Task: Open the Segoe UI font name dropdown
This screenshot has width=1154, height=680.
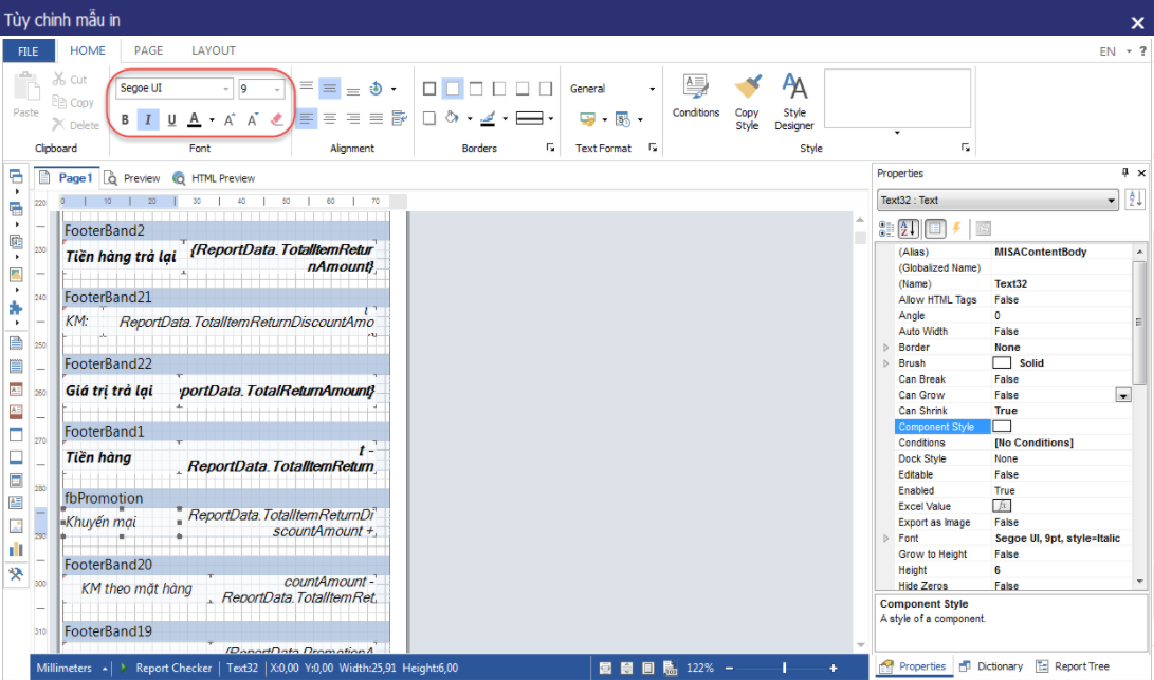Action: 225,89
